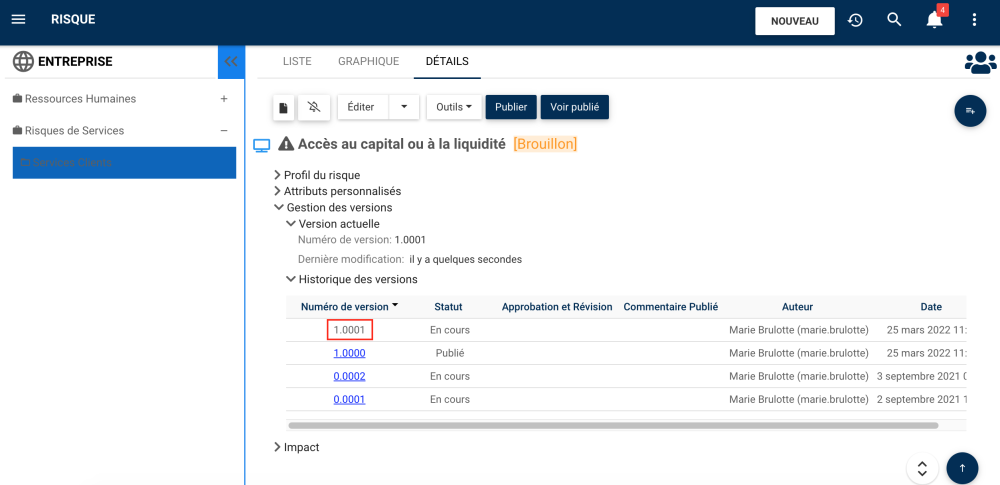This screenshot has height=485, width=1000.
Task: Collapse the Version actuelle subsection
Action: click(x=333, y=224)
